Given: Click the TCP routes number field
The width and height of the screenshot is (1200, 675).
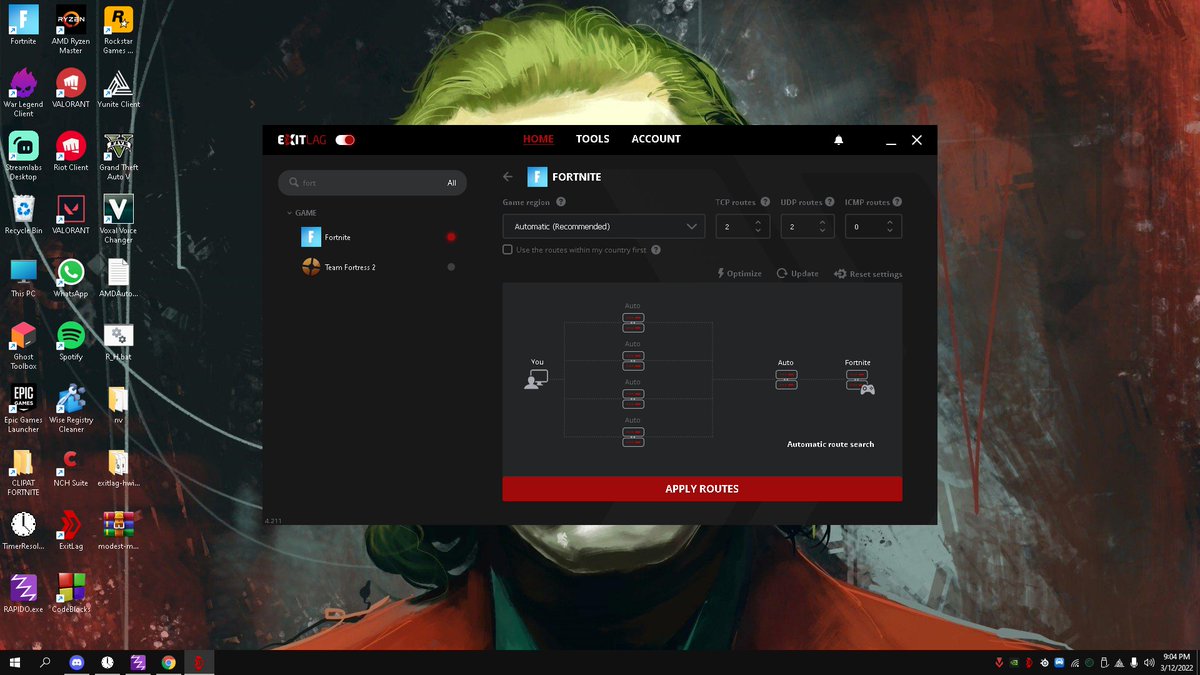Looking at the screenshot, I should click(743, 227).
